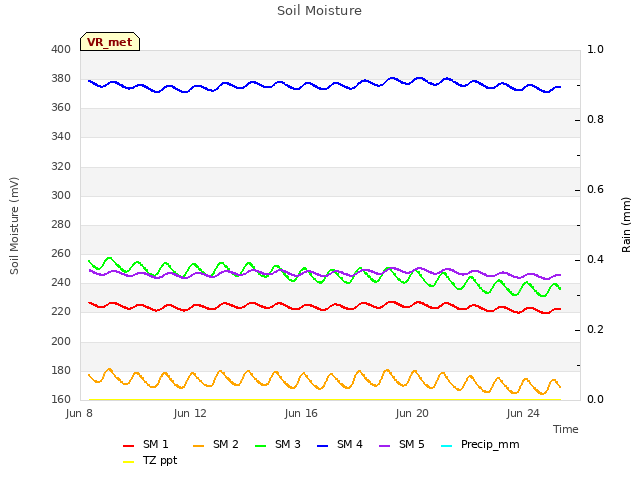
Task: Click the Jun 24 x-axis tick label
Action: click(x=523, y=413)
